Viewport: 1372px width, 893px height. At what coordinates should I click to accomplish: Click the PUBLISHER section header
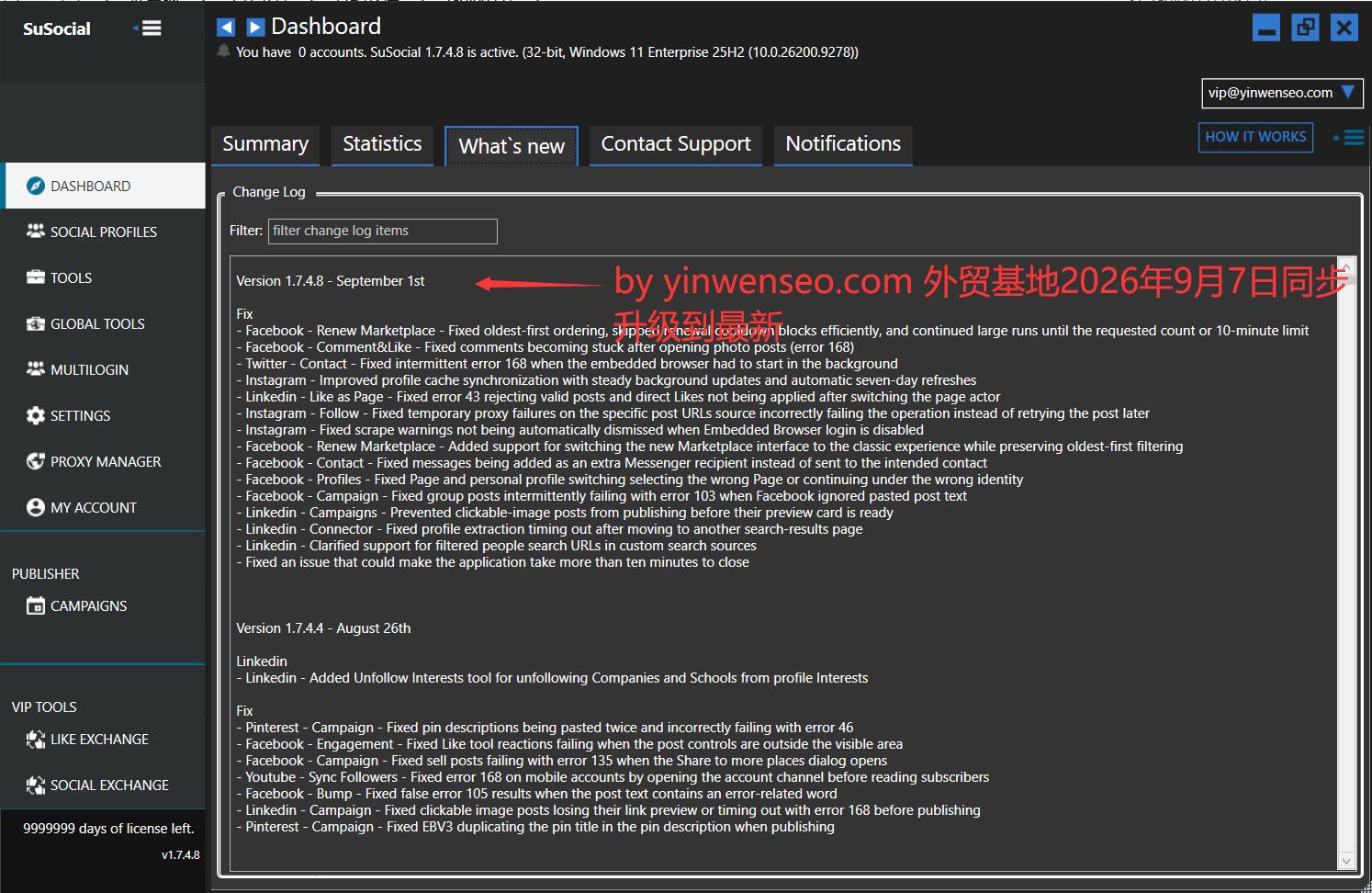[46, 574]
